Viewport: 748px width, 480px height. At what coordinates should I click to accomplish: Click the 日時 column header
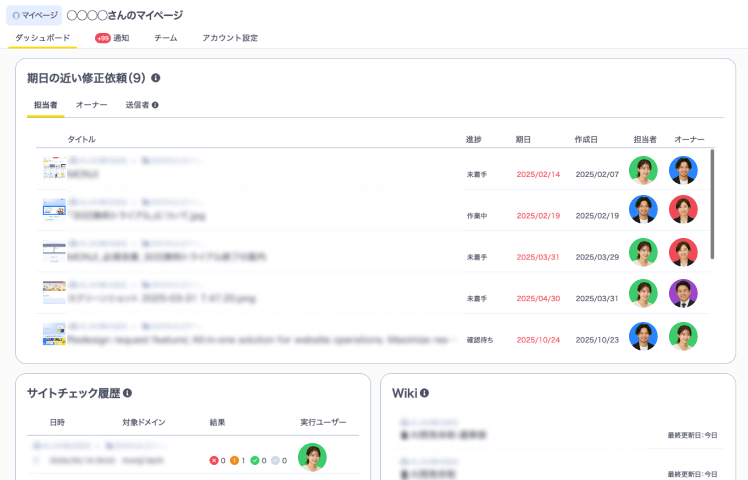coord(57,422)
